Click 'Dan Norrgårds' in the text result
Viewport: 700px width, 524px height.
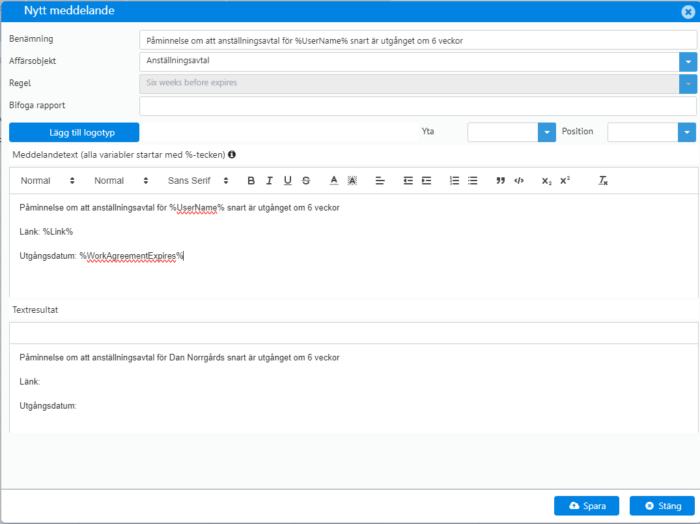[196, 358]
